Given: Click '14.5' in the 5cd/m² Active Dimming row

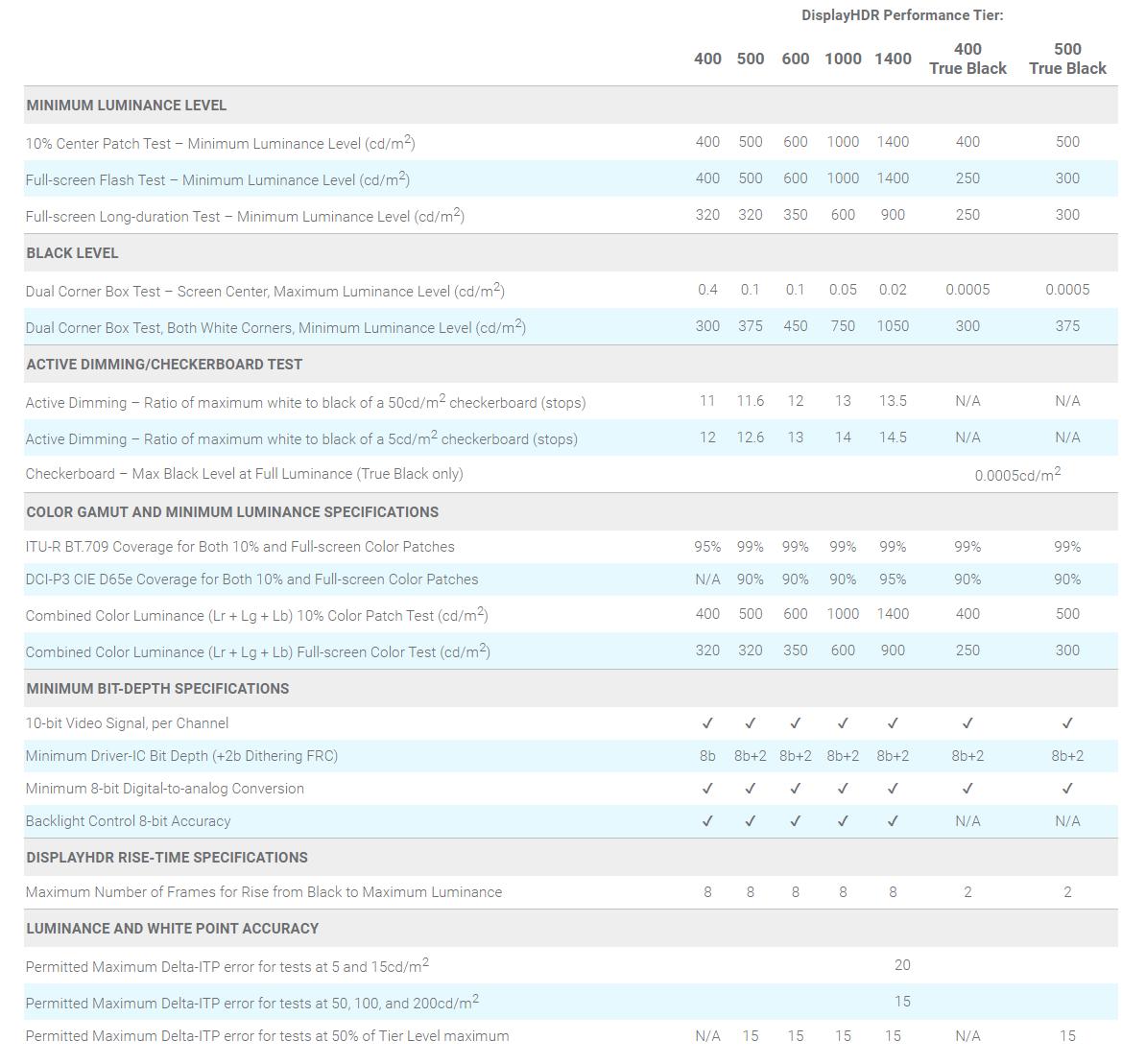Looking at the screenshot, I should 893,437.
